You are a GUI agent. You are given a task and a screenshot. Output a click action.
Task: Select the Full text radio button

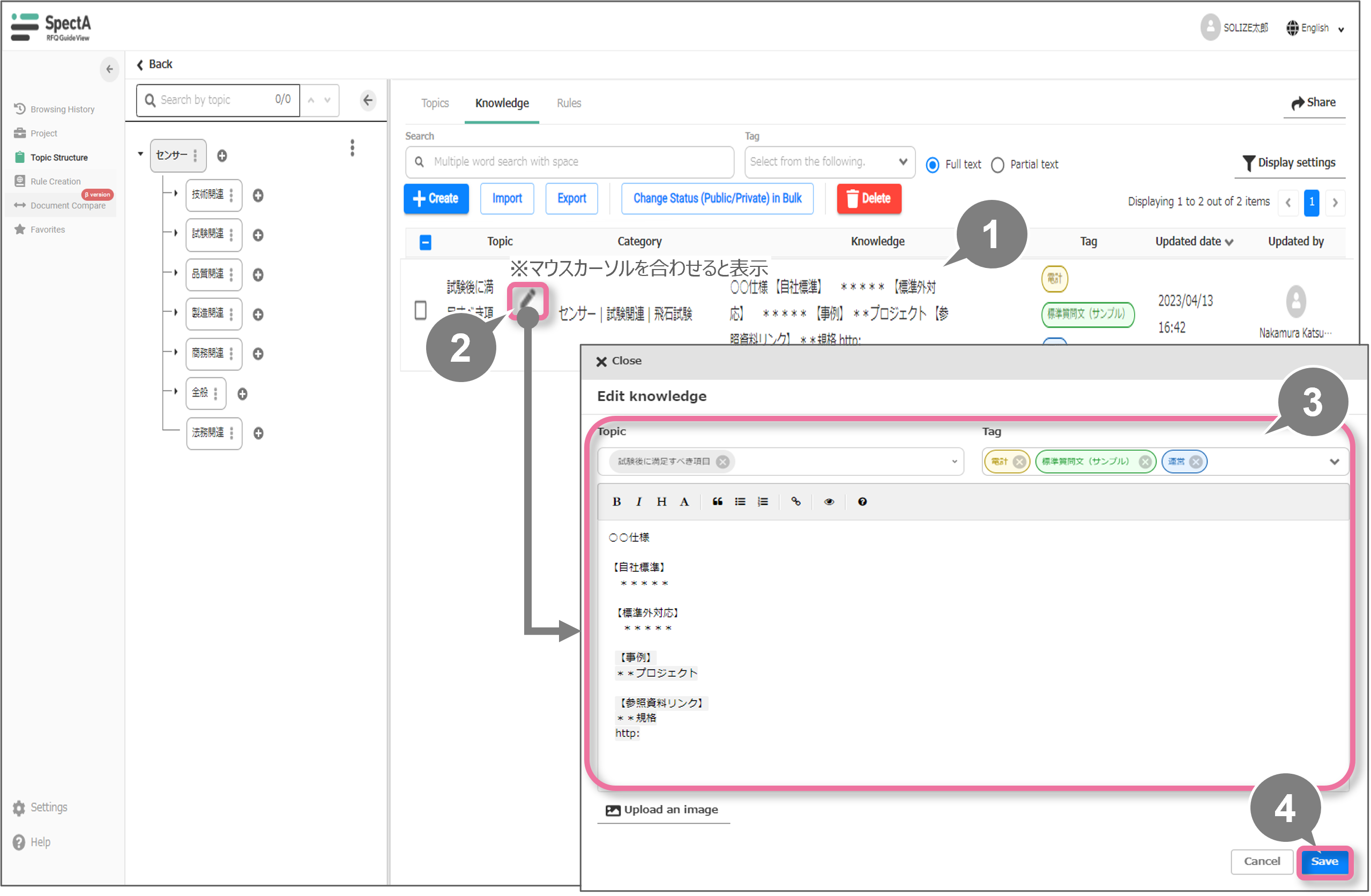click(x=932, y=165)
